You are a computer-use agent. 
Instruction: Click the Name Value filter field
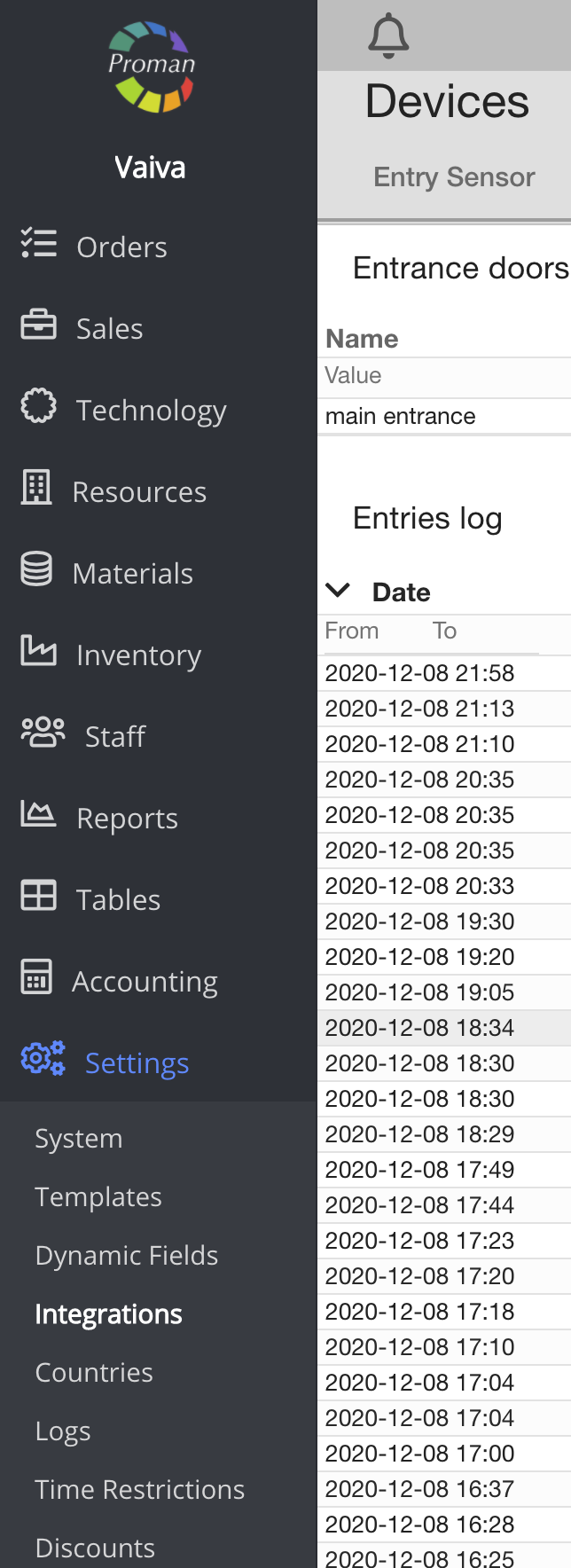(x=443, y=376)
